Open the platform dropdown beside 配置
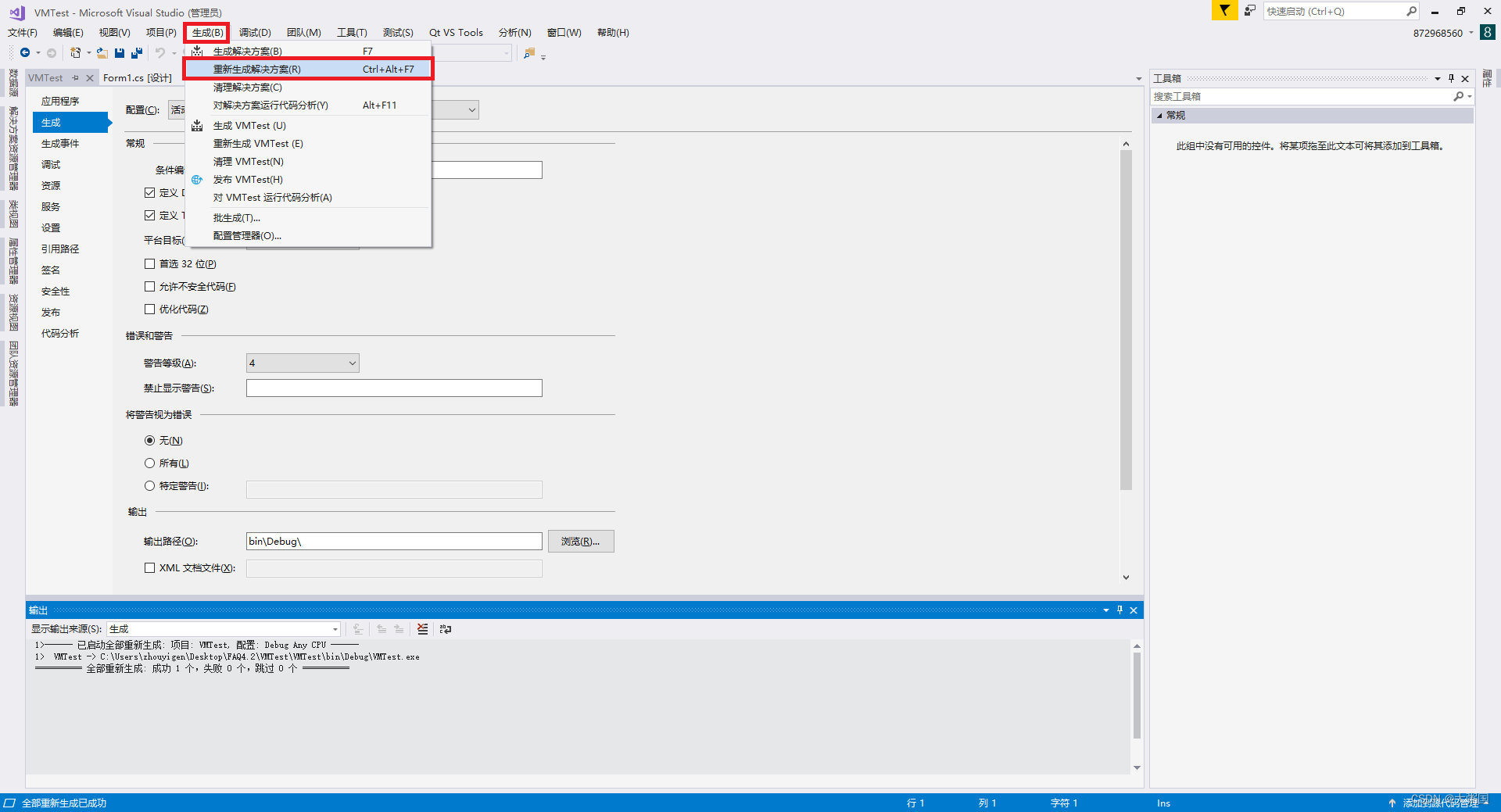 (x=471, y=110)
